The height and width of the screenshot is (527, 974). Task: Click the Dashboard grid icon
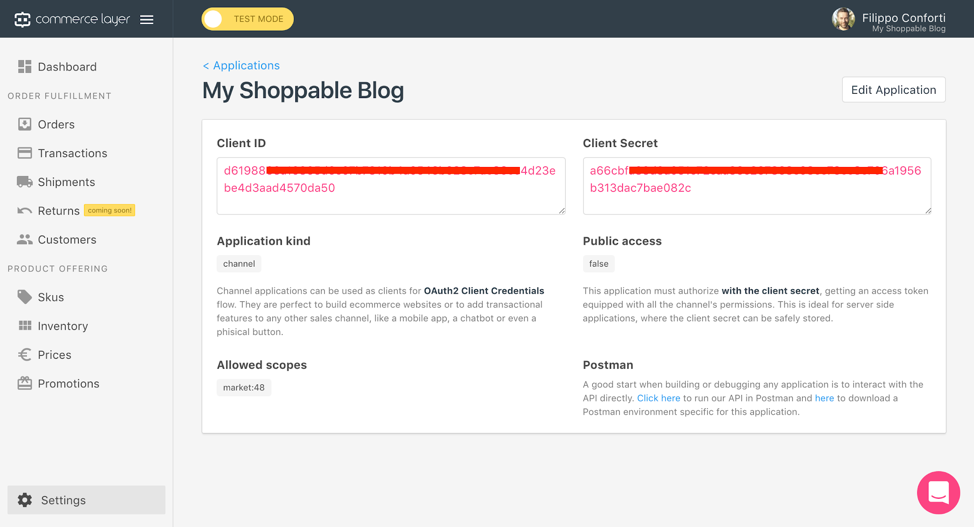[x=25, y=66]
